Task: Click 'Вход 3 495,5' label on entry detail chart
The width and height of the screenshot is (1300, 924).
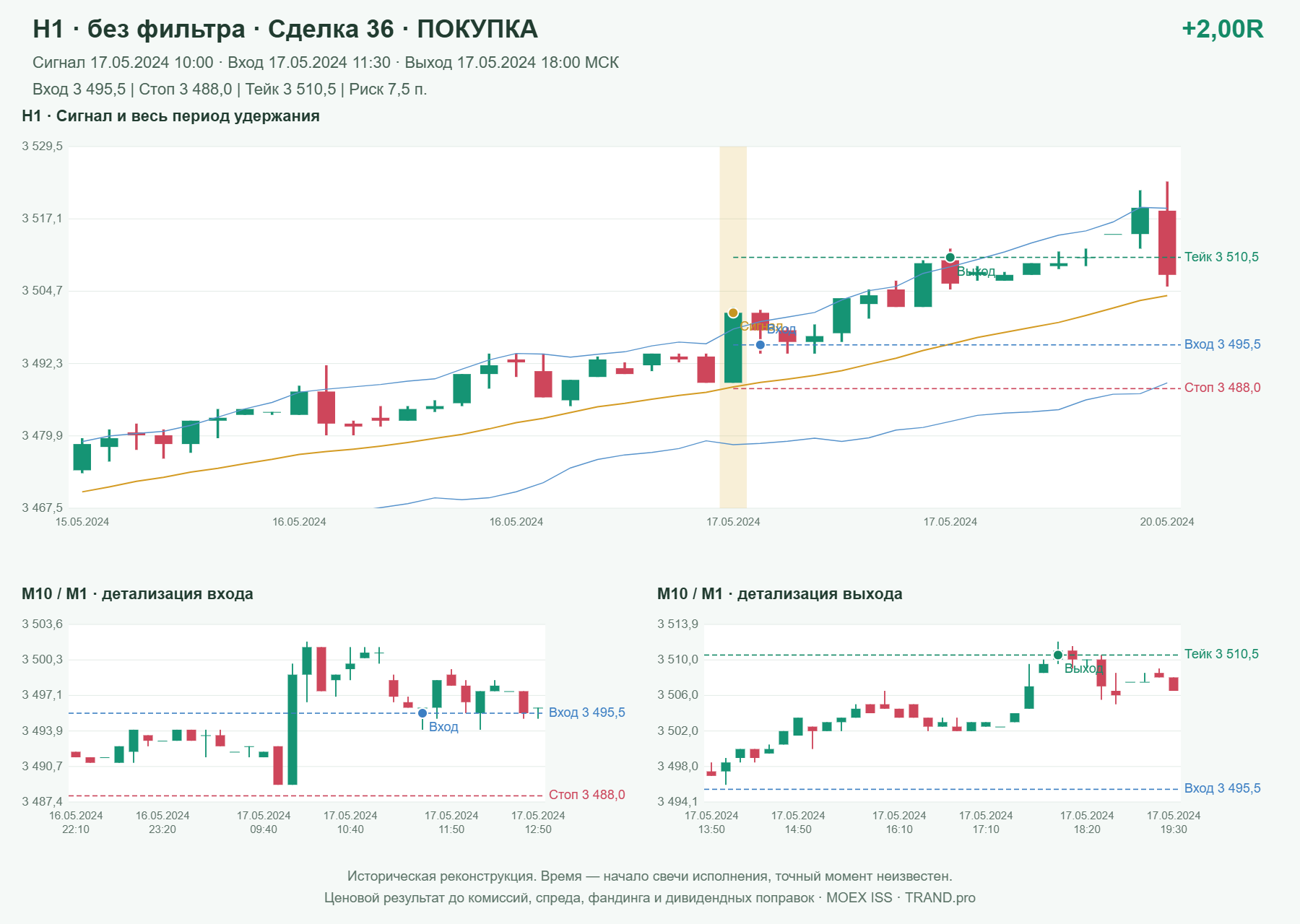Action: tap(586, 712)
